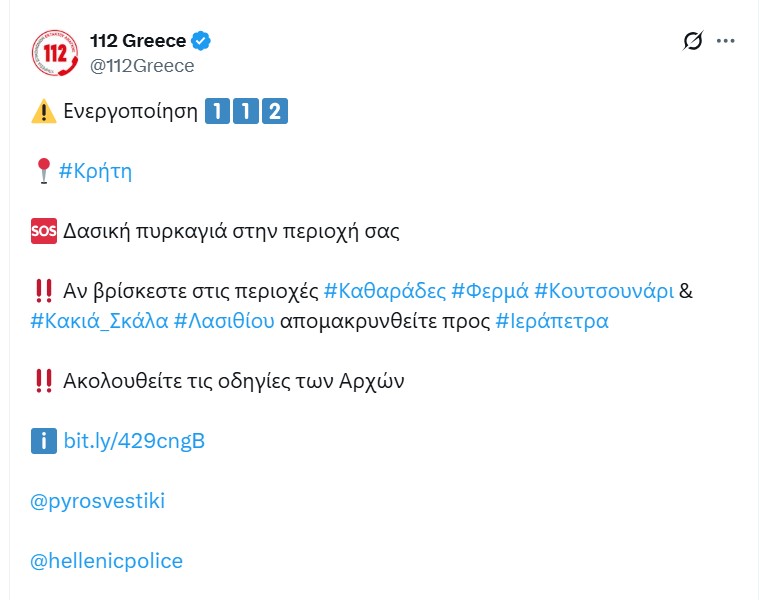The width and height of the screenshot is (759, 600).
Task: Open the #Κακιά_Σκάλα hashtag
Action: tap(99, 321)
